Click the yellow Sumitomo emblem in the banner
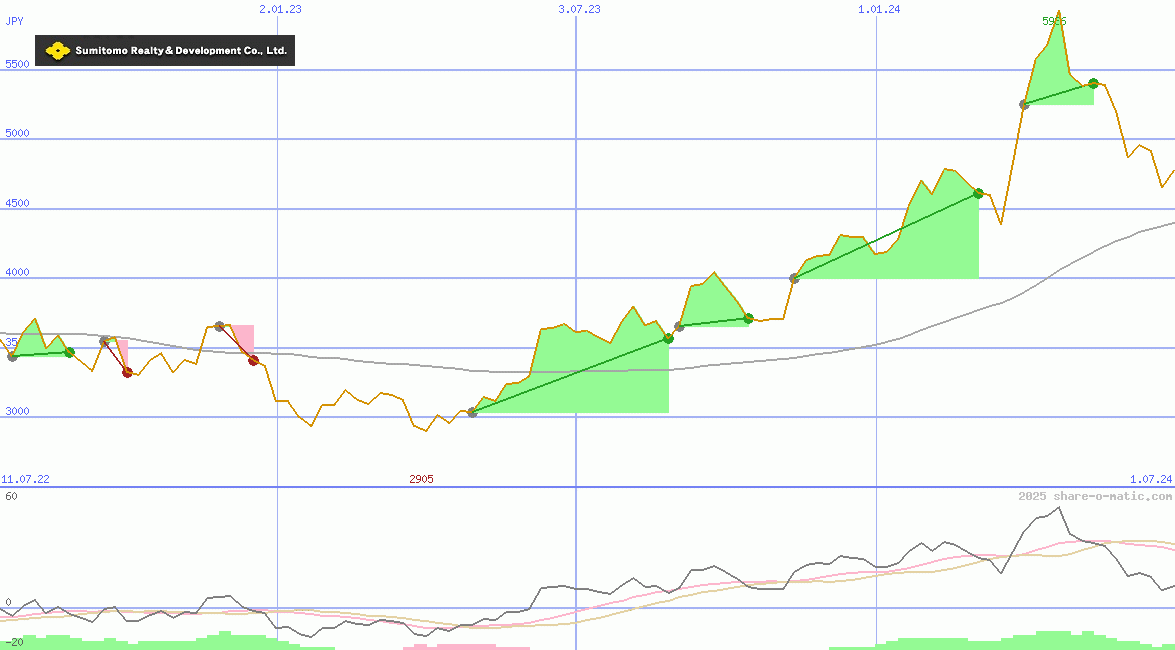The height and width of the screenshot is (650, 1175). [57, 51]
